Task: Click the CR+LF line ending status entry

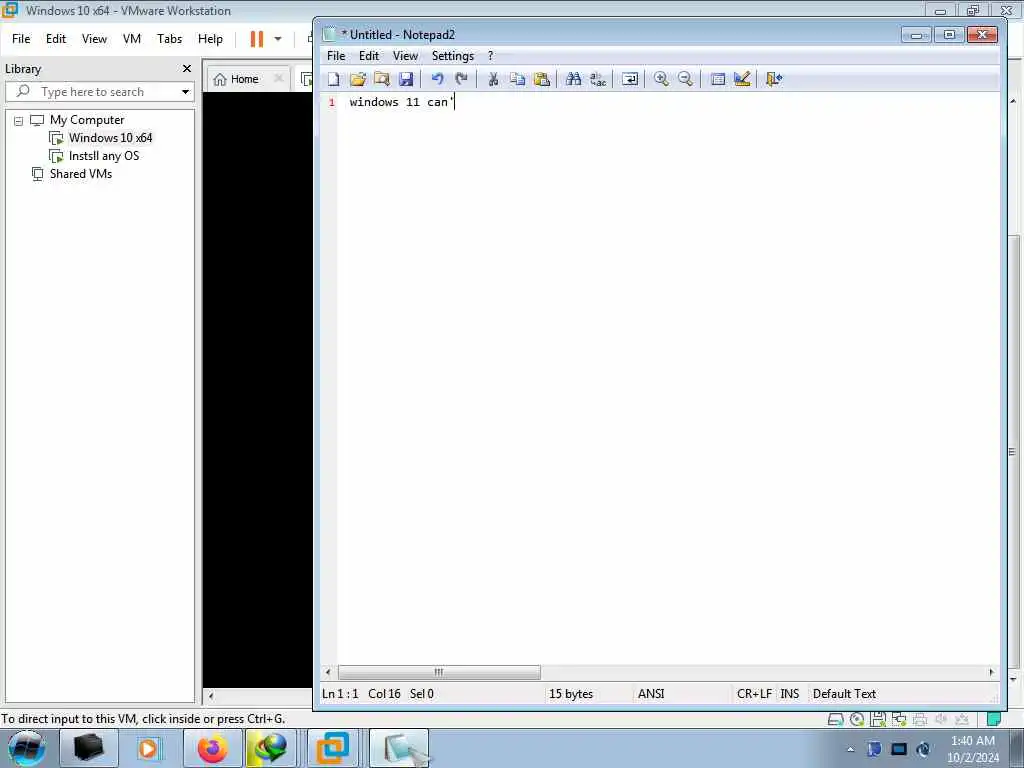Action: point(754,694)
